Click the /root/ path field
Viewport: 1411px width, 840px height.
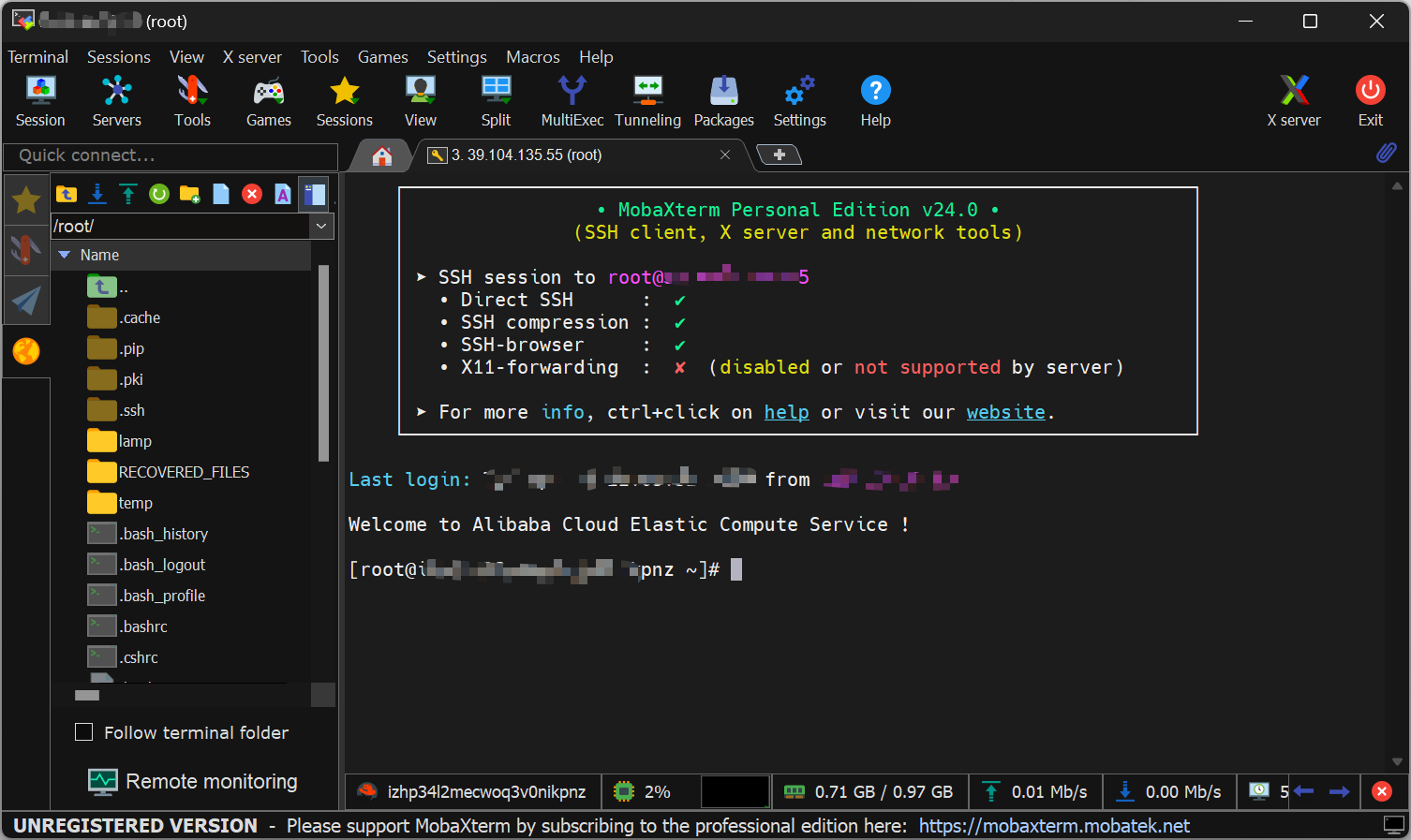pyautogui.click(x=180, y=226)
